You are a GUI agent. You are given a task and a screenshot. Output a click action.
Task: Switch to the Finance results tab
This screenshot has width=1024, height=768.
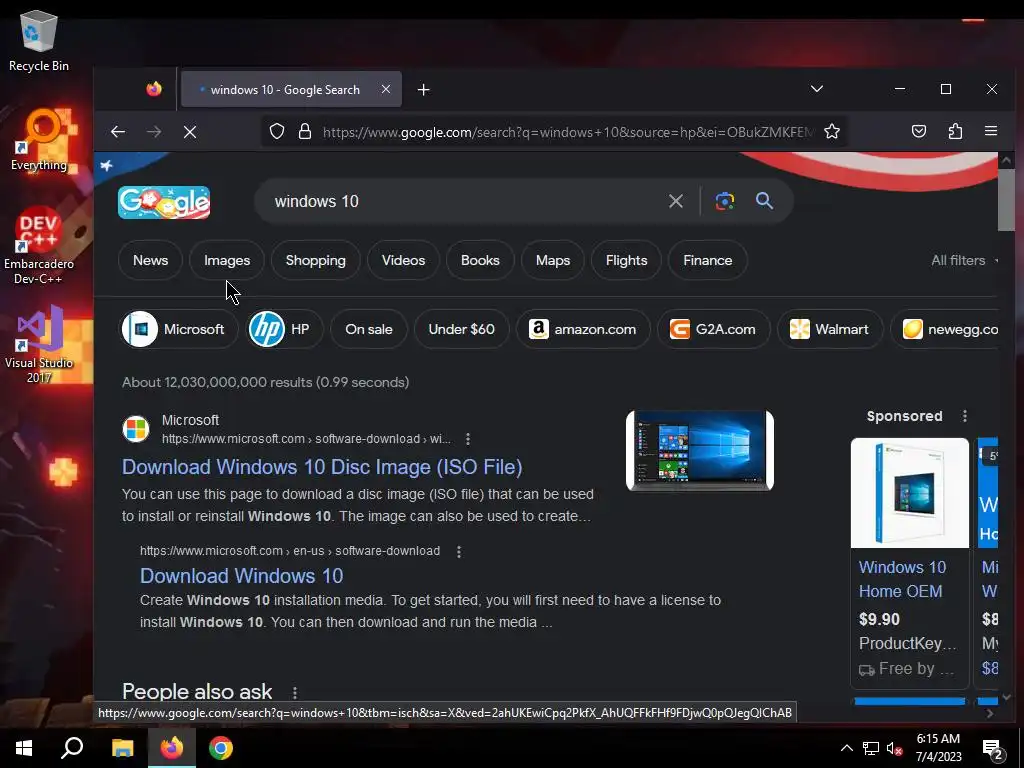(707, 260)
